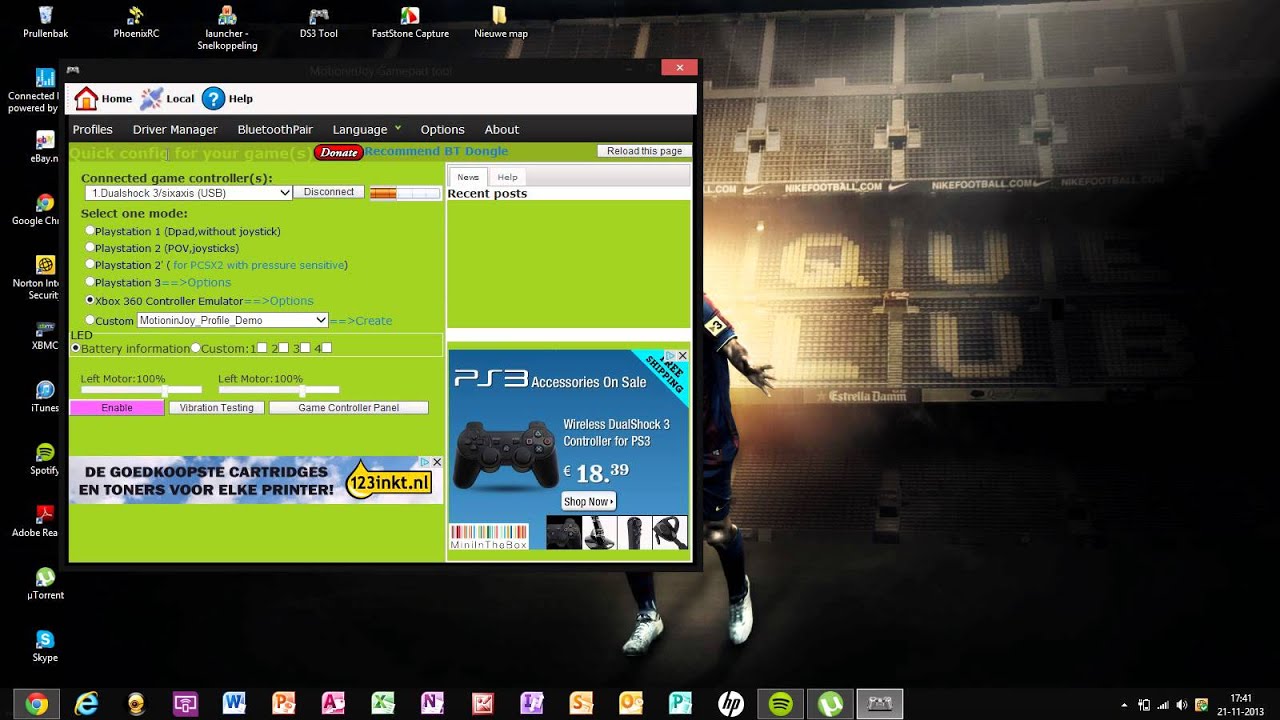Image resolution: width=1280 pixels, height=720 pixels.
Task: Select the Playstation 3 mode radio
Action: [90, 282]
